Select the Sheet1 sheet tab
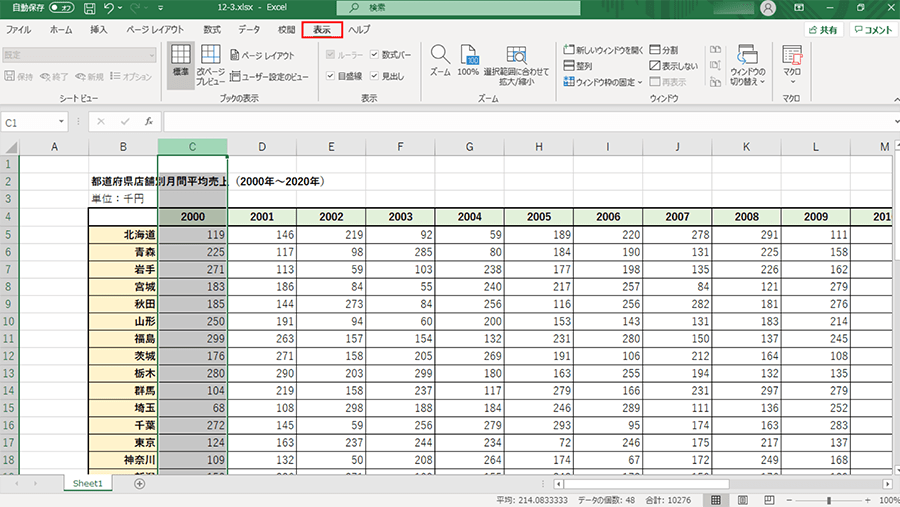This screenshot has height=507, width=900. (x=87, y=483)
